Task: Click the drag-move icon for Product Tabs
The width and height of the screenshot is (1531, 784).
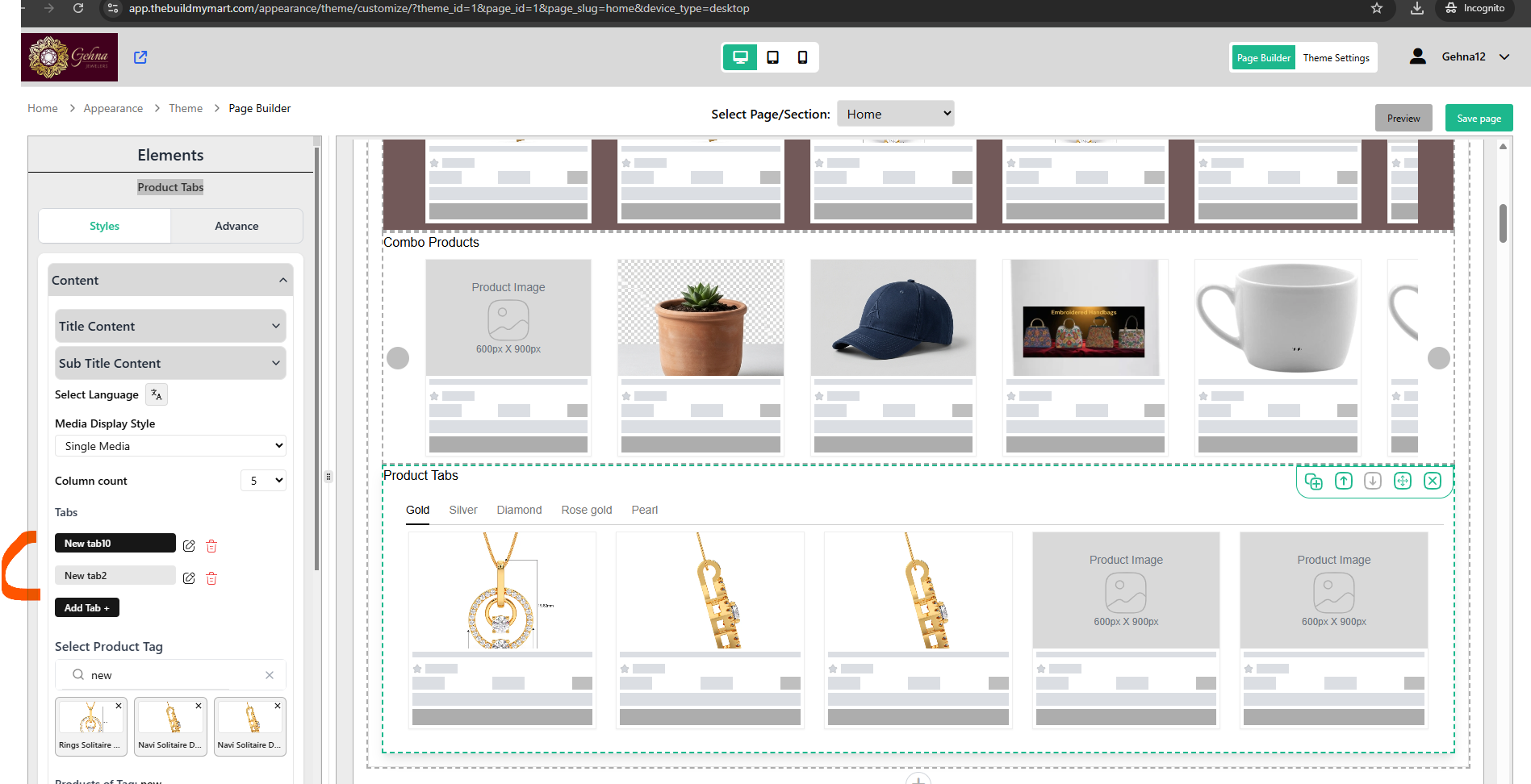Action: (x=1403, y=482)
